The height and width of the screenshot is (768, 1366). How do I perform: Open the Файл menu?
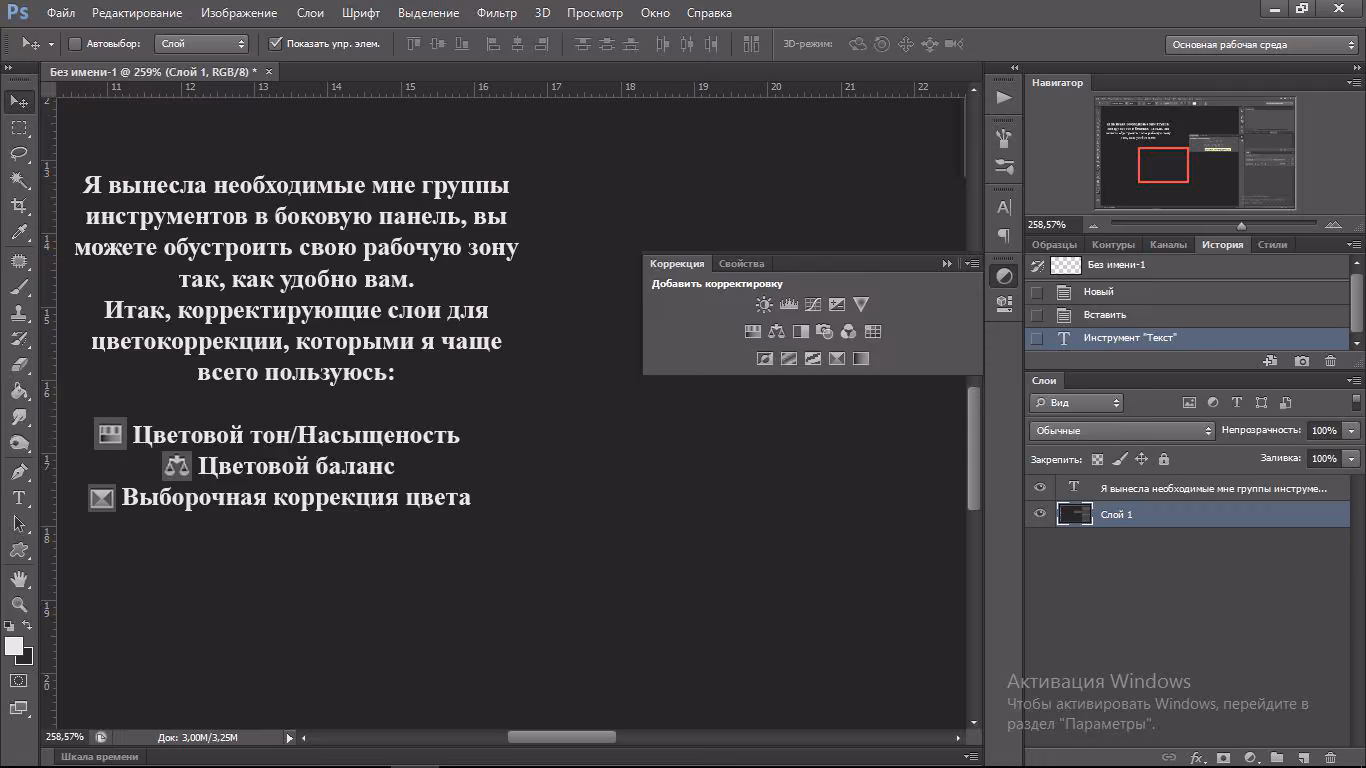pos(60,13)
